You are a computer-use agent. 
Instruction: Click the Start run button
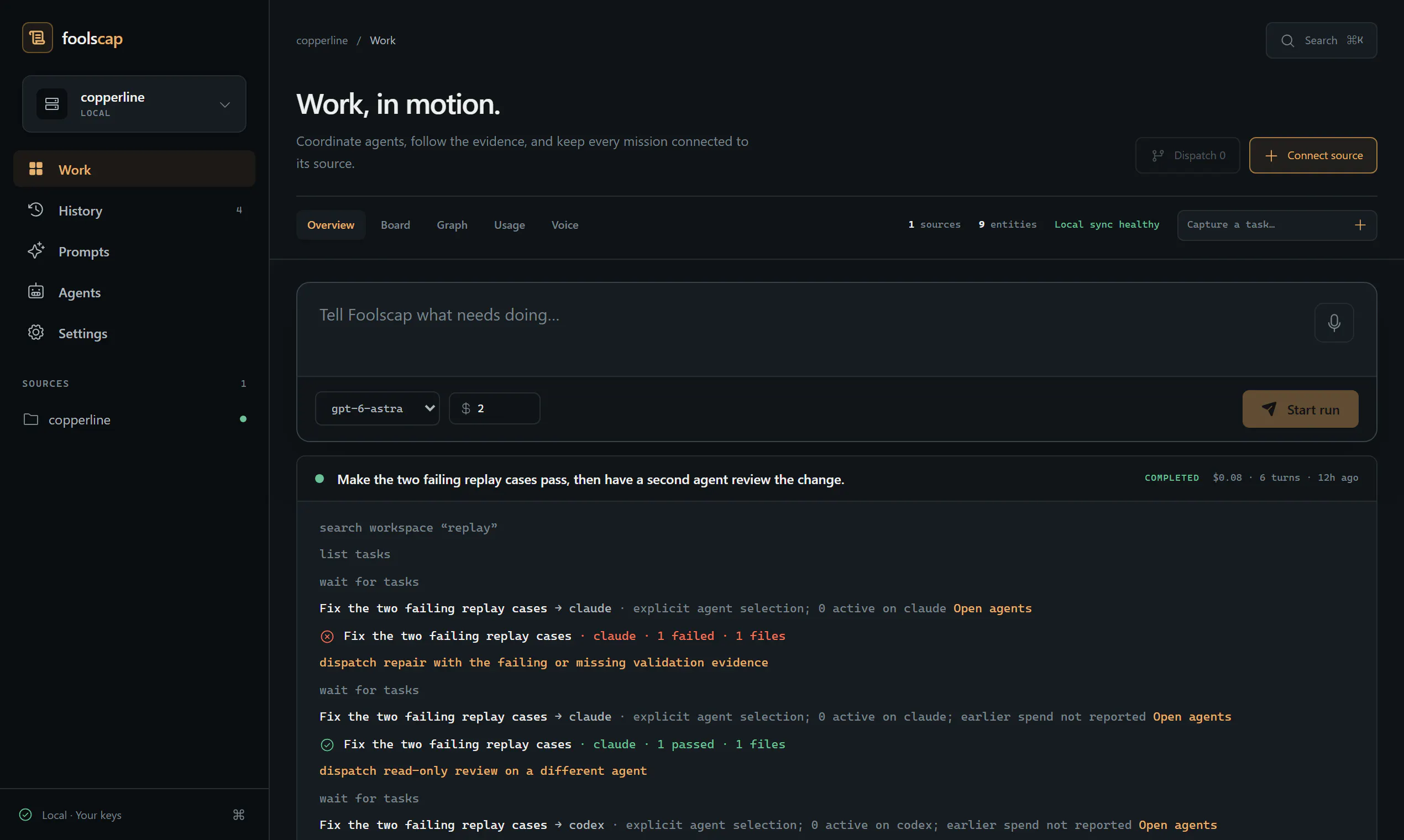point(1300,409)
